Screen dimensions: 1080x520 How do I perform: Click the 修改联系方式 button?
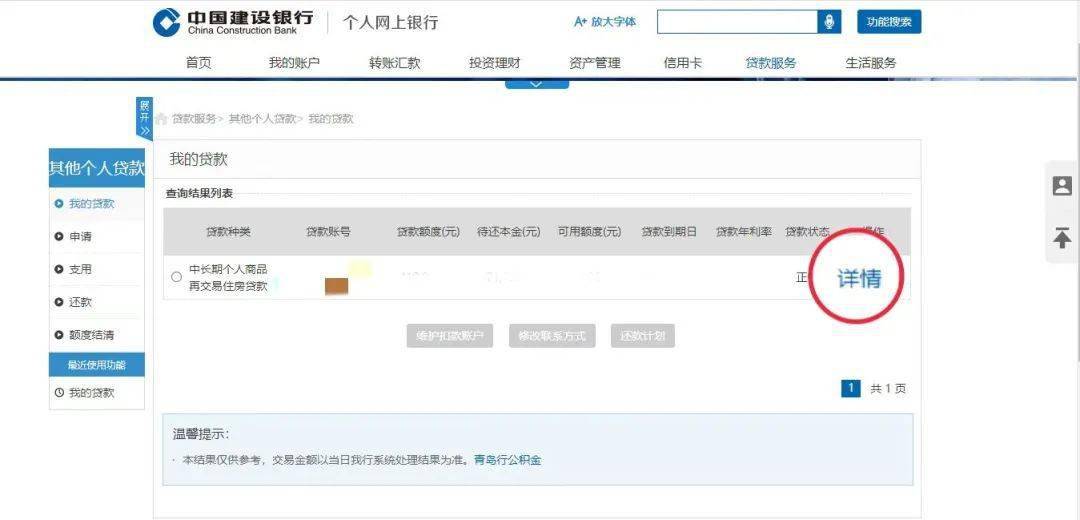coord(552,336)
